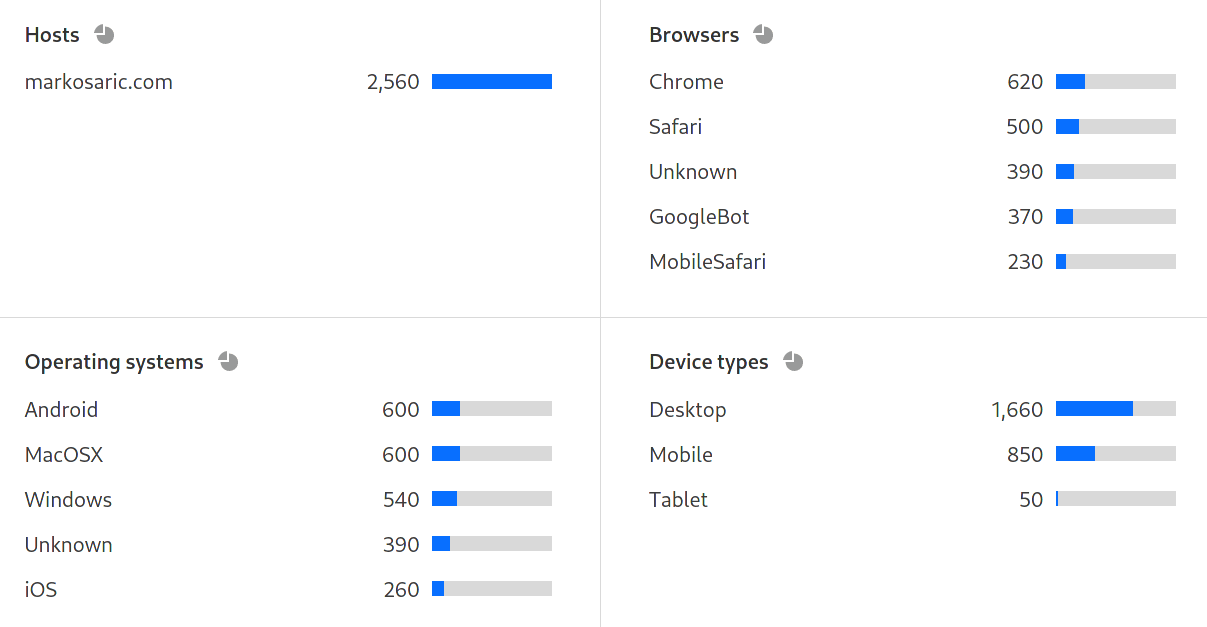Click the blue bar next to markosaric.com
This screenshot has height=627, width=1207.
tap(491, 81)
